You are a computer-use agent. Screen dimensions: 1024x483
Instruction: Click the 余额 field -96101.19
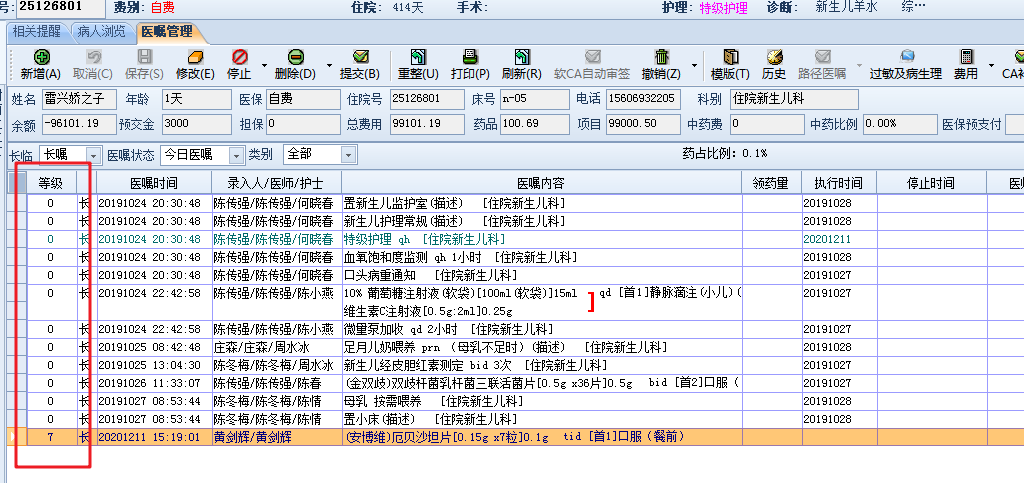pyautogui.click(x=79, y=123)
